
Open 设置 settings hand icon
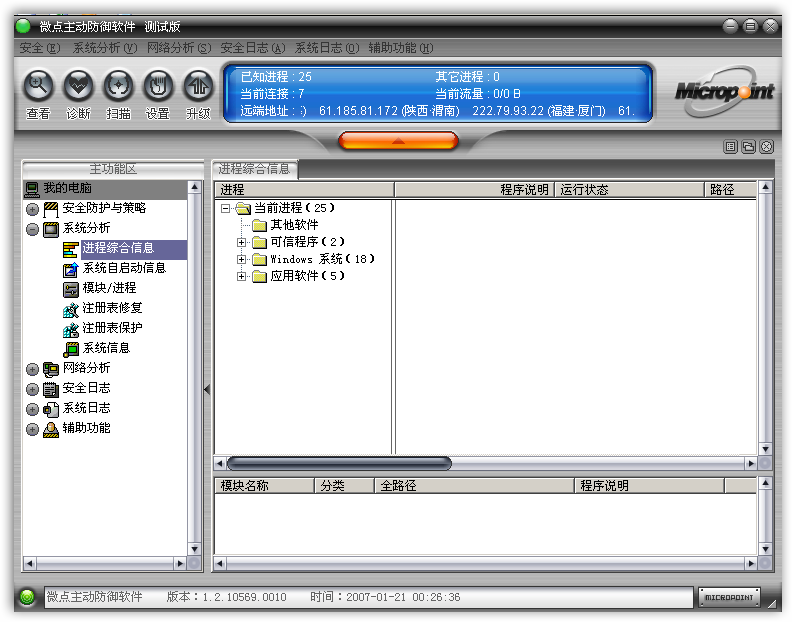tap(158, 85)
